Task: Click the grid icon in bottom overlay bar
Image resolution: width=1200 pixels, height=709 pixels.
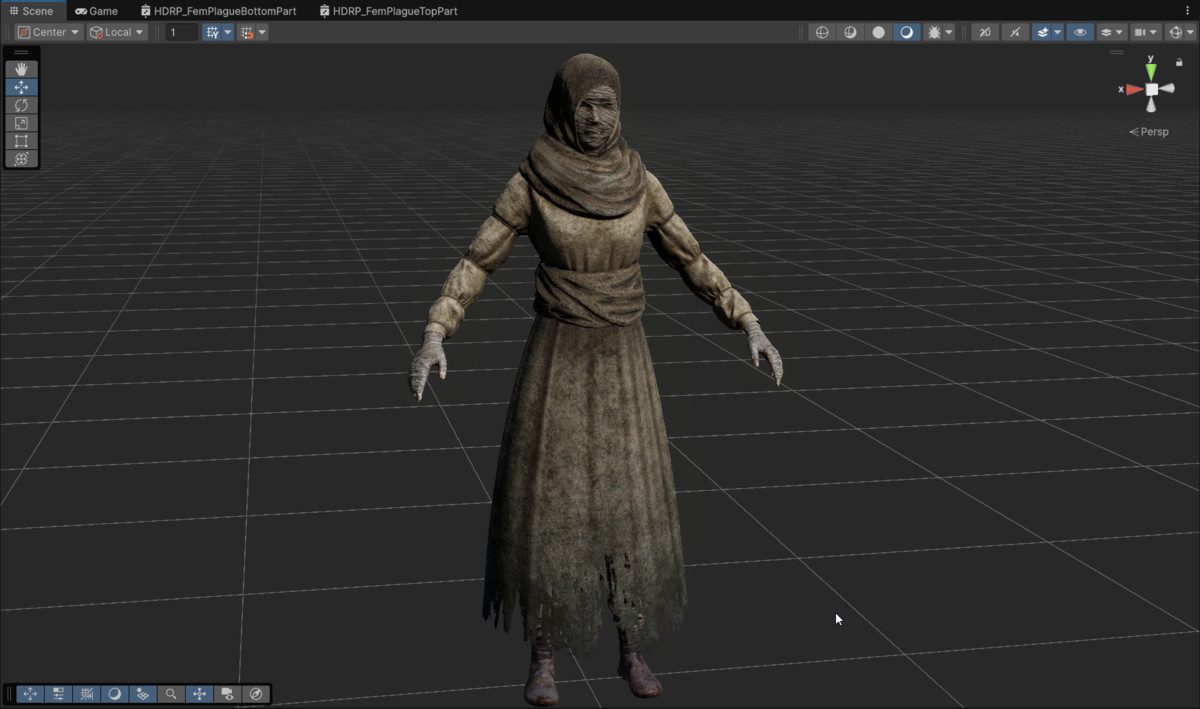Action: (87, 694)
